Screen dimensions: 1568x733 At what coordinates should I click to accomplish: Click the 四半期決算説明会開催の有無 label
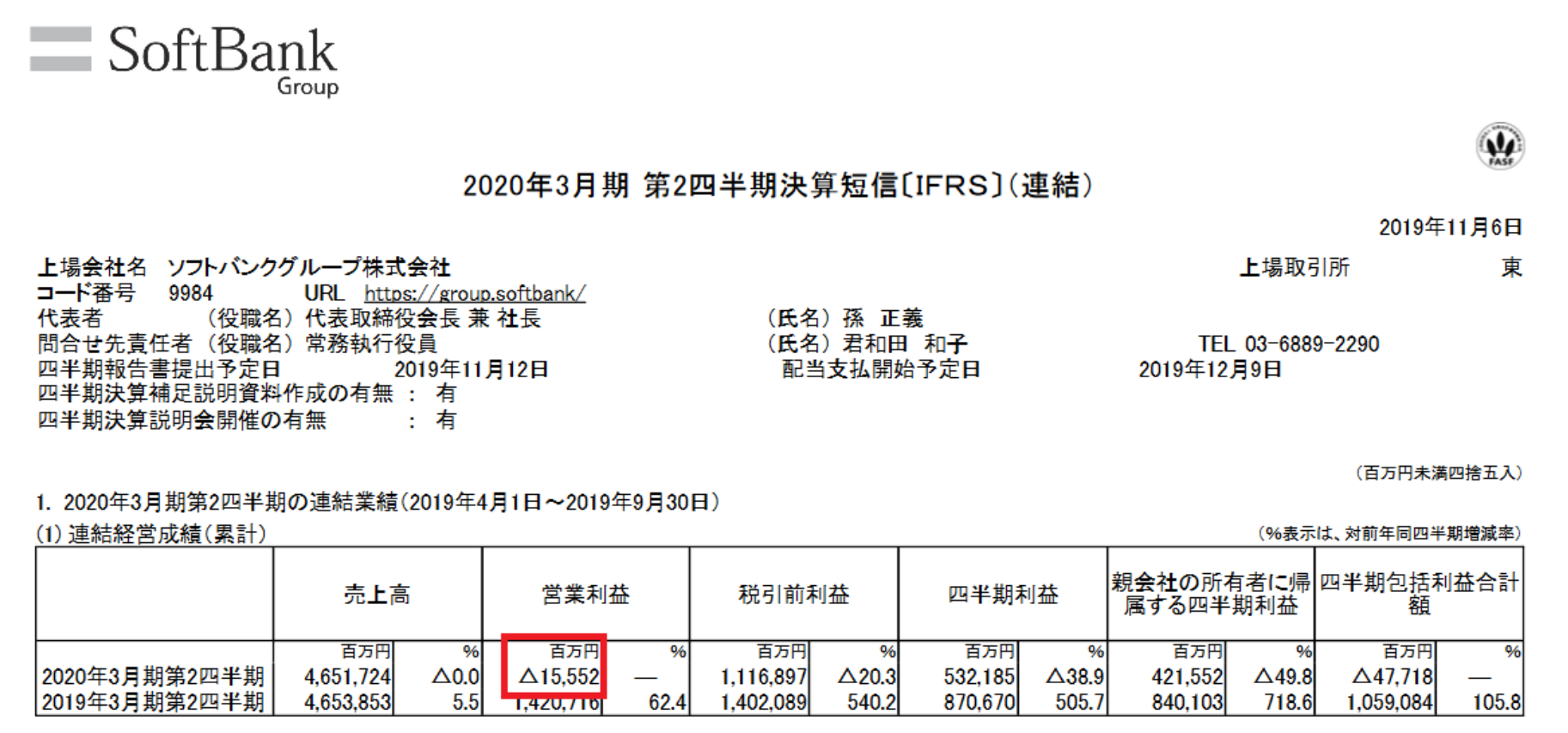[181, 420]
